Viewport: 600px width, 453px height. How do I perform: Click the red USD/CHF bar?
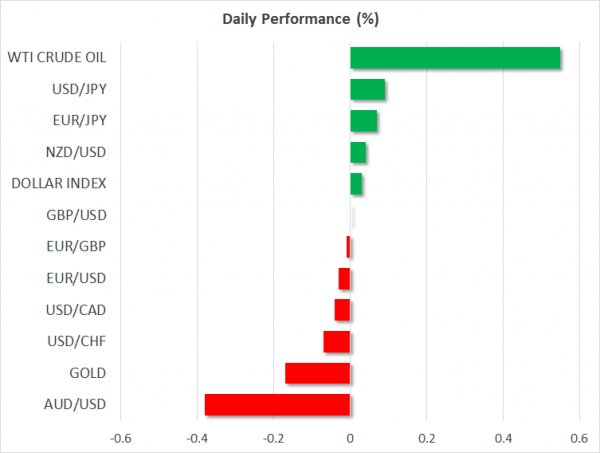click(x=337, y=342)
